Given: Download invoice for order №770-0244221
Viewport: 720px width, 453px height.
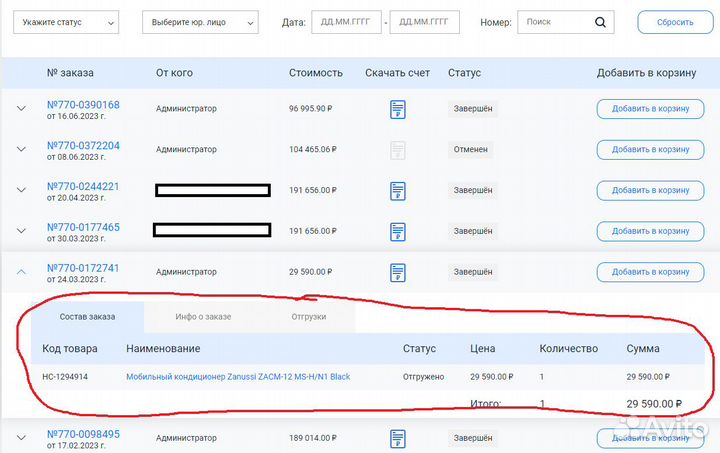Looking at the screenshot, I should tap(398, 190).
